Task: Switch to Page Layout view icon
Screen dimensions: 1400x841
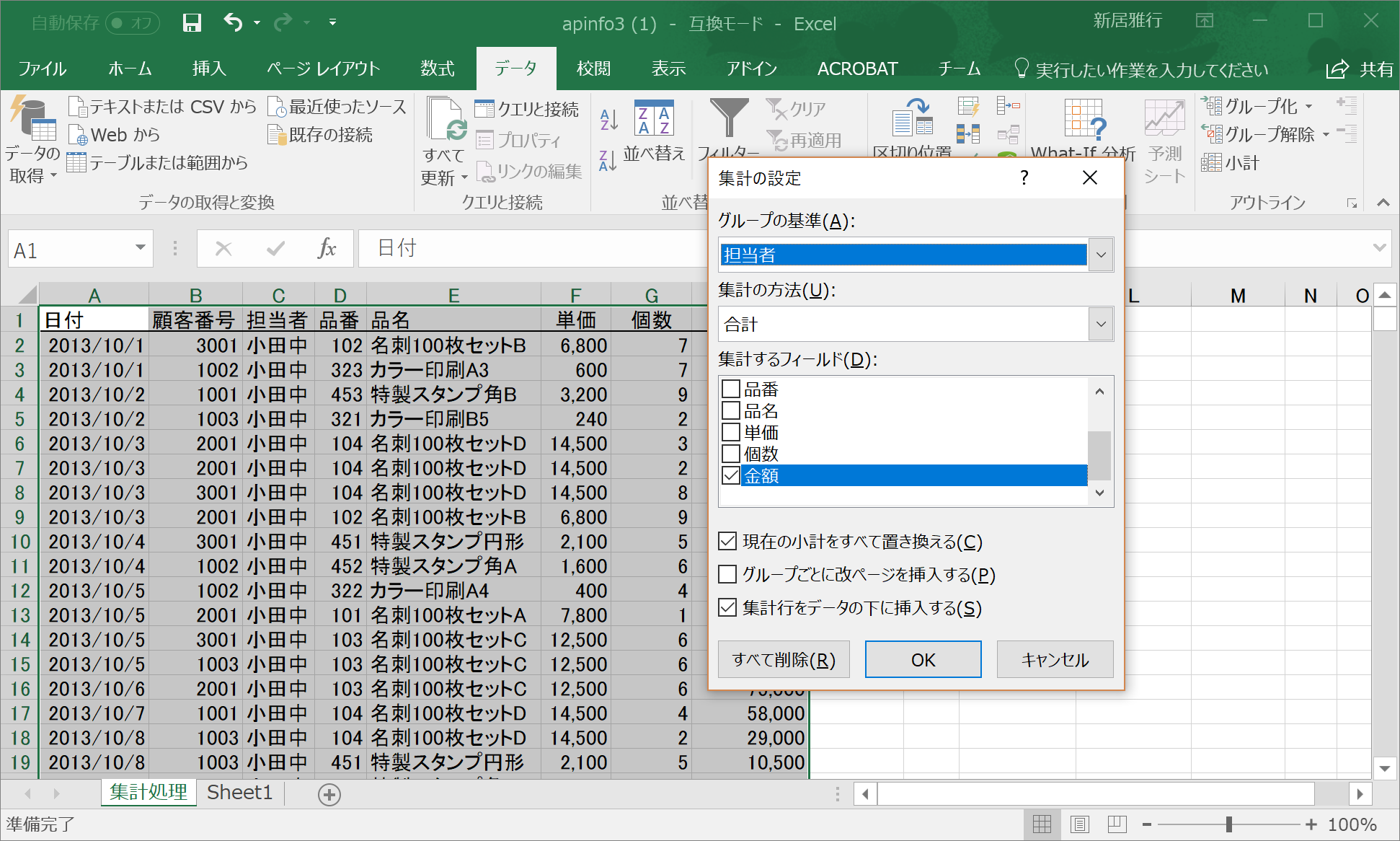Action: [1079, 824]
